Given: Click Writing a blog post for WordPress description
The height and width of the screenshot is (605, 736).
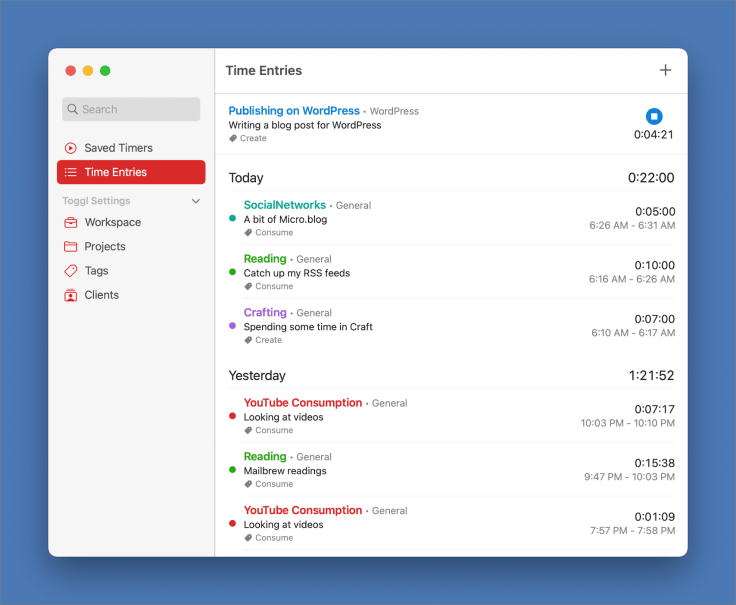Looking at the screenshot, I should [305, 125].
